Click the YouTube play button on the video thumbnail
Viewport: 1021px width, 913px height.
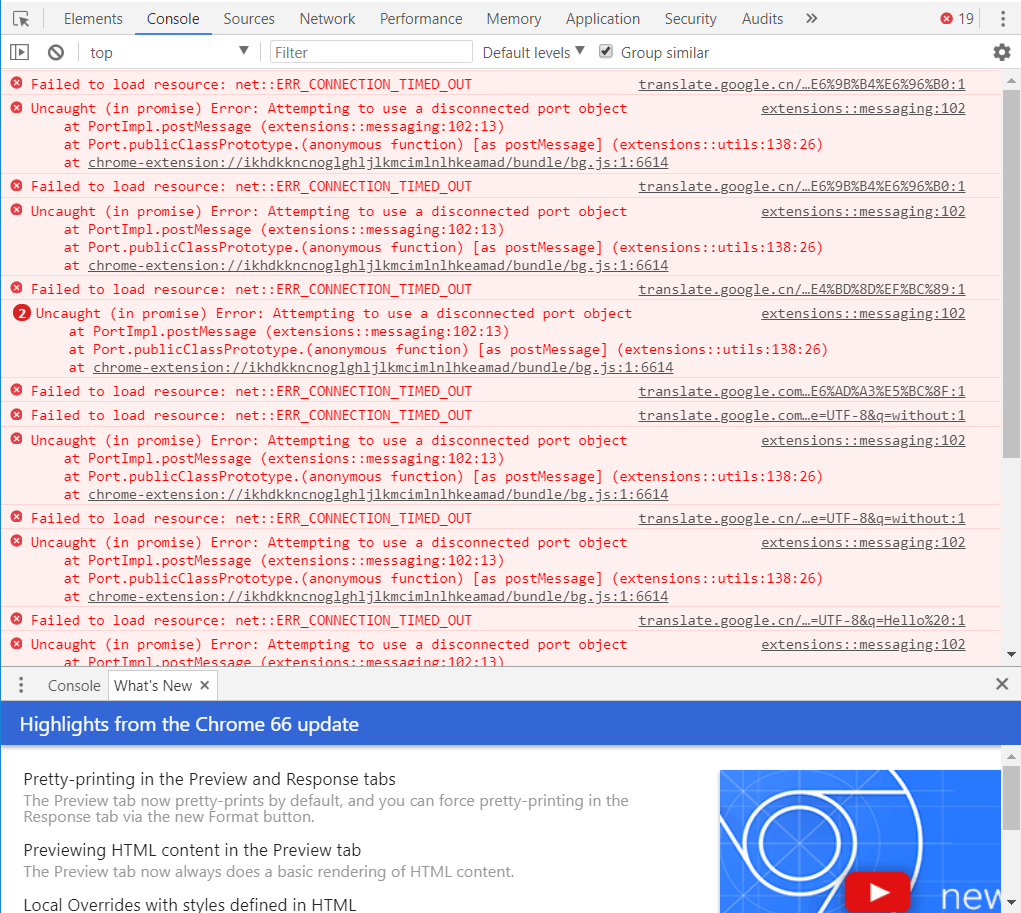[877, 891]
